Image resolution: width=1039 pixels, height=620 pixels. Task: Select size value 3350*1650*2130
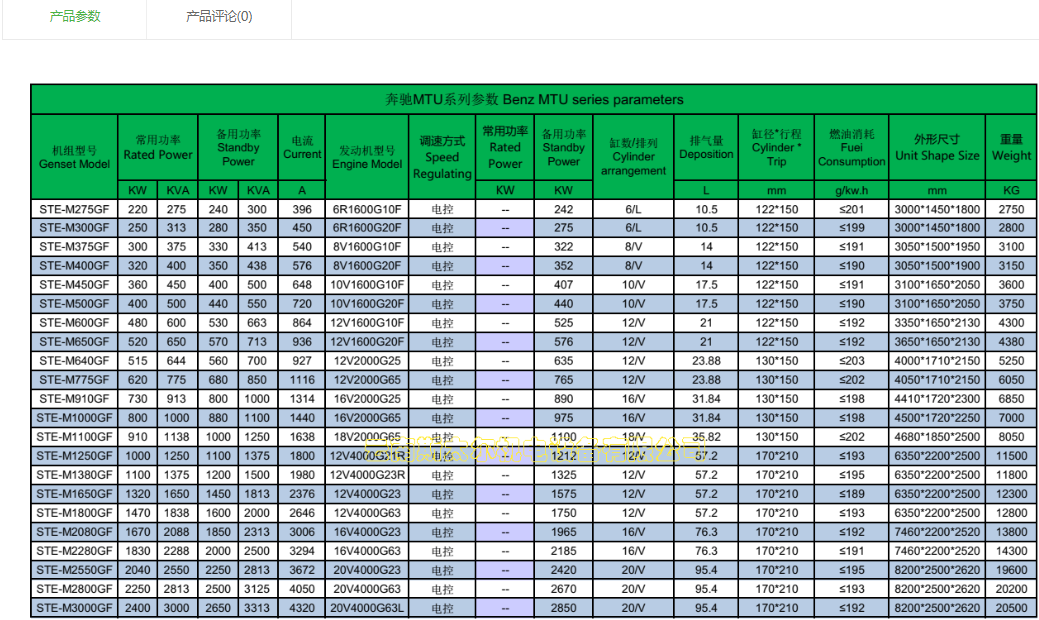click(937, 323)
